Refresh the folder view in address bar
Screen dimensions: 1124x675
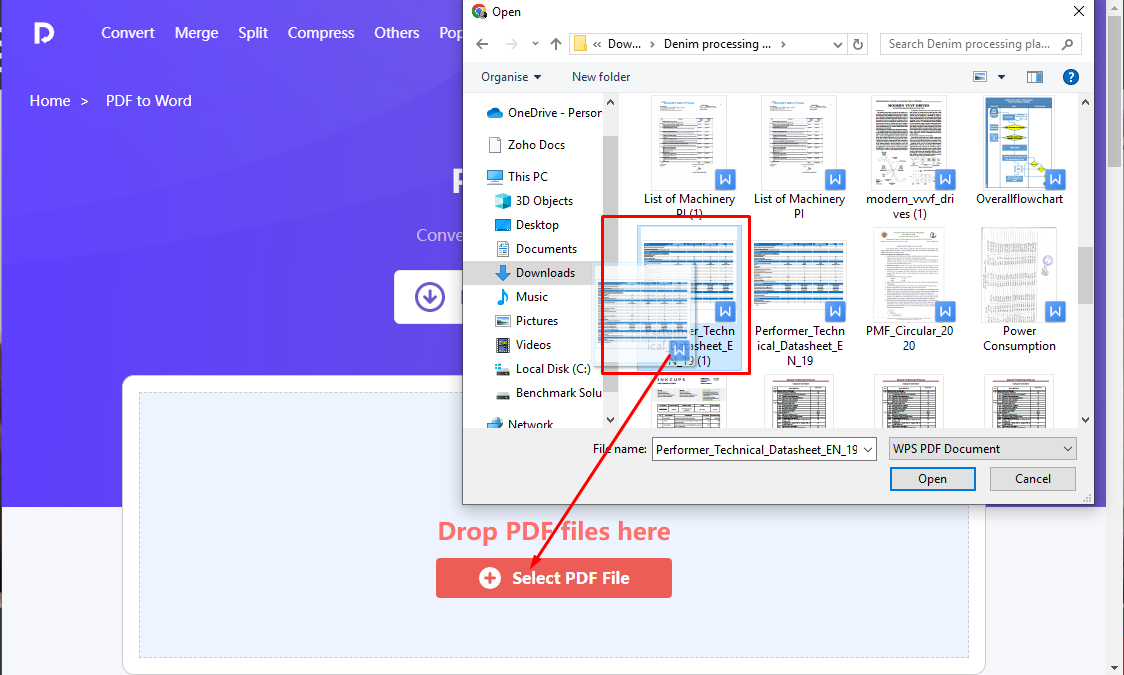pos(857,44)
